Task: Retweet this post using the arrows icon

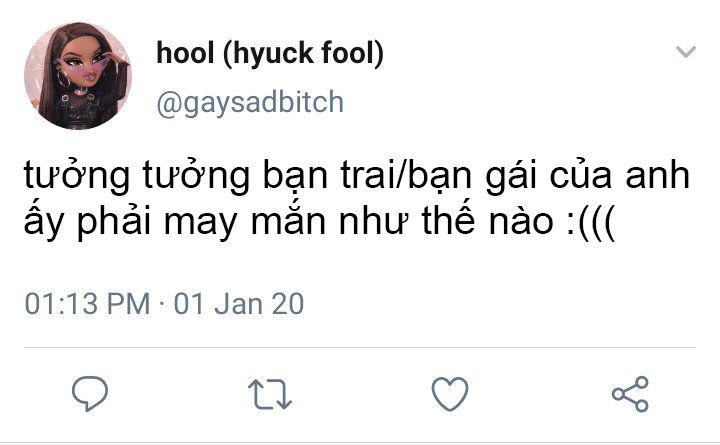Action: 270,394
